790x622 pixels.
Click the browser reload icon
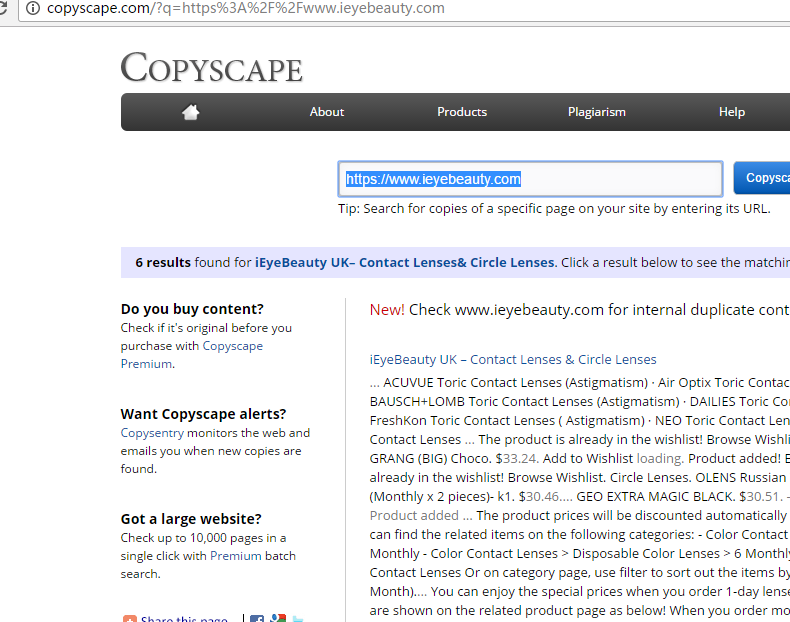(x=3, y=8)
